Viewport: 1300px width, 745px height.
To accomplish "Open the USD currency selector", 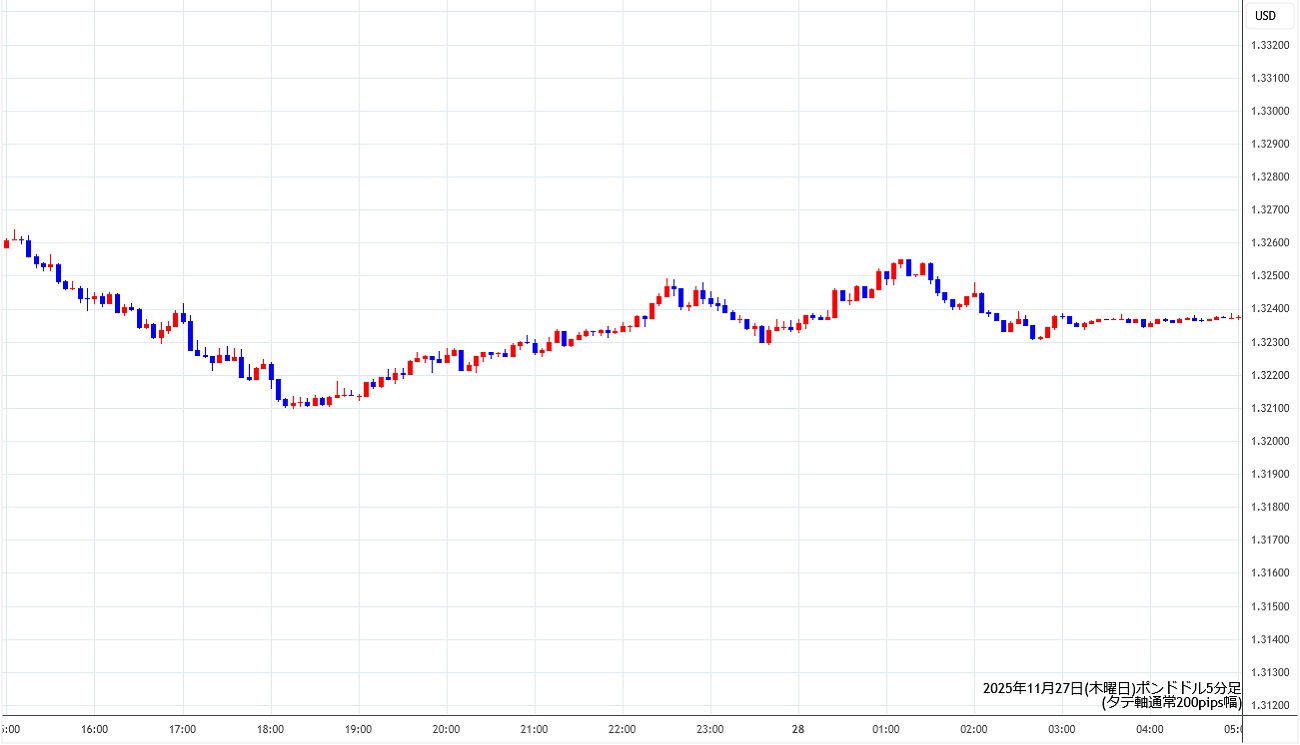I will [x=1265, y=15].
